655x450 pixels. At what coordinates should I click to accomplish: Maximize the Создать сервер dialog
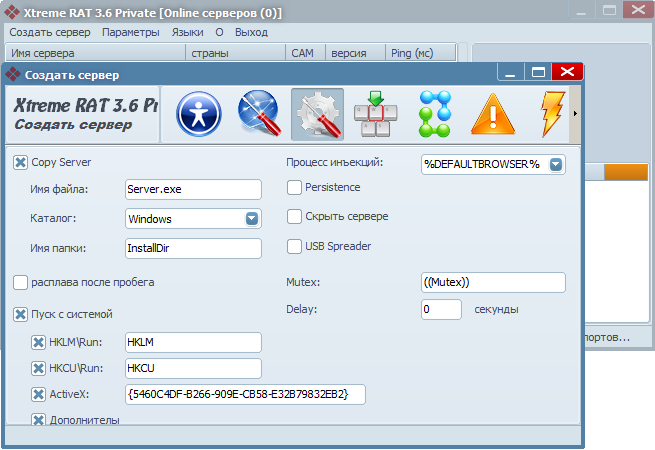(x=538, y=72)
